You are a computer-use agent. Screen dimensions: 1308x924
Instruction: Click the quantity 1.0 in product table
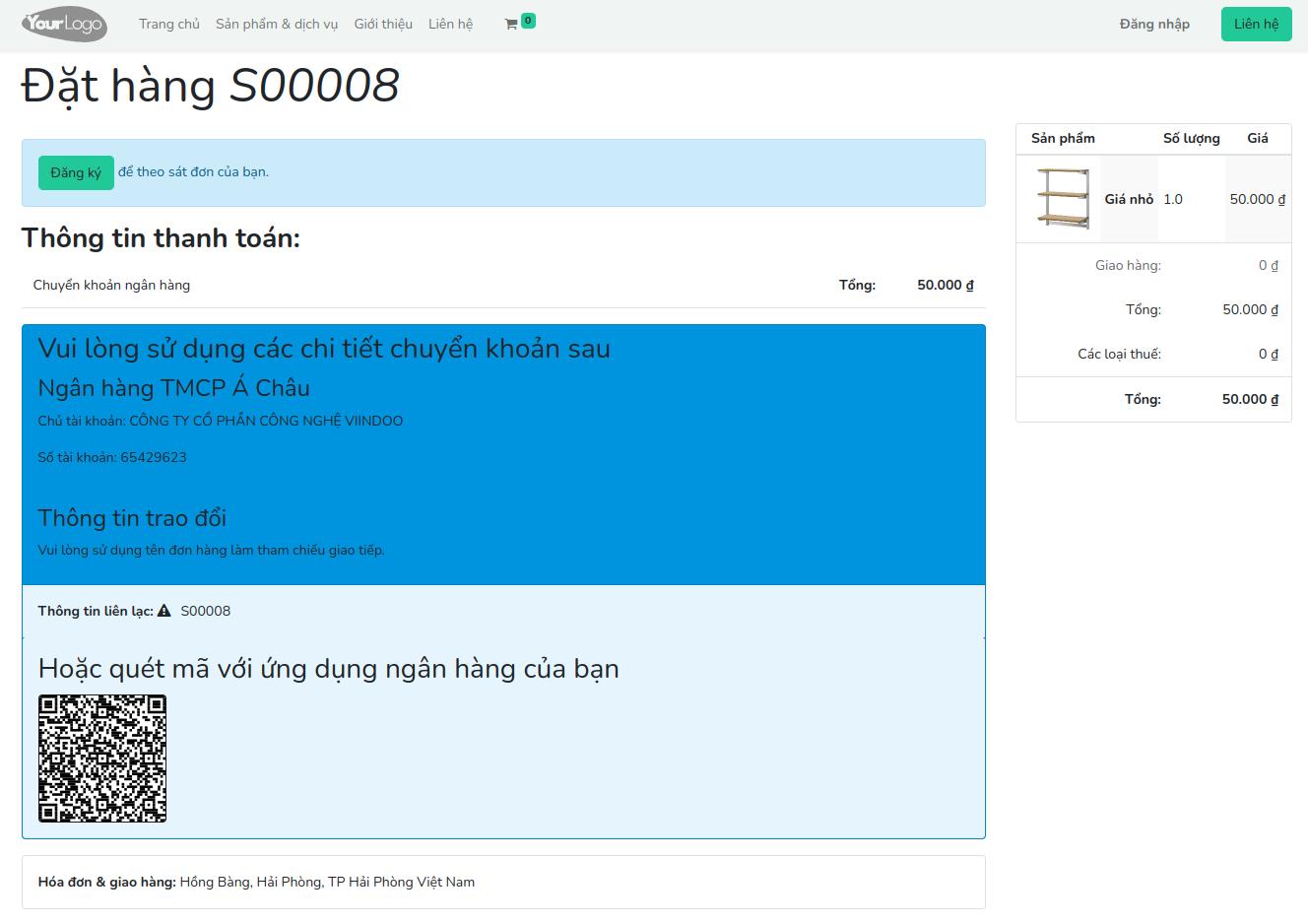click(x=1173, y=199)
